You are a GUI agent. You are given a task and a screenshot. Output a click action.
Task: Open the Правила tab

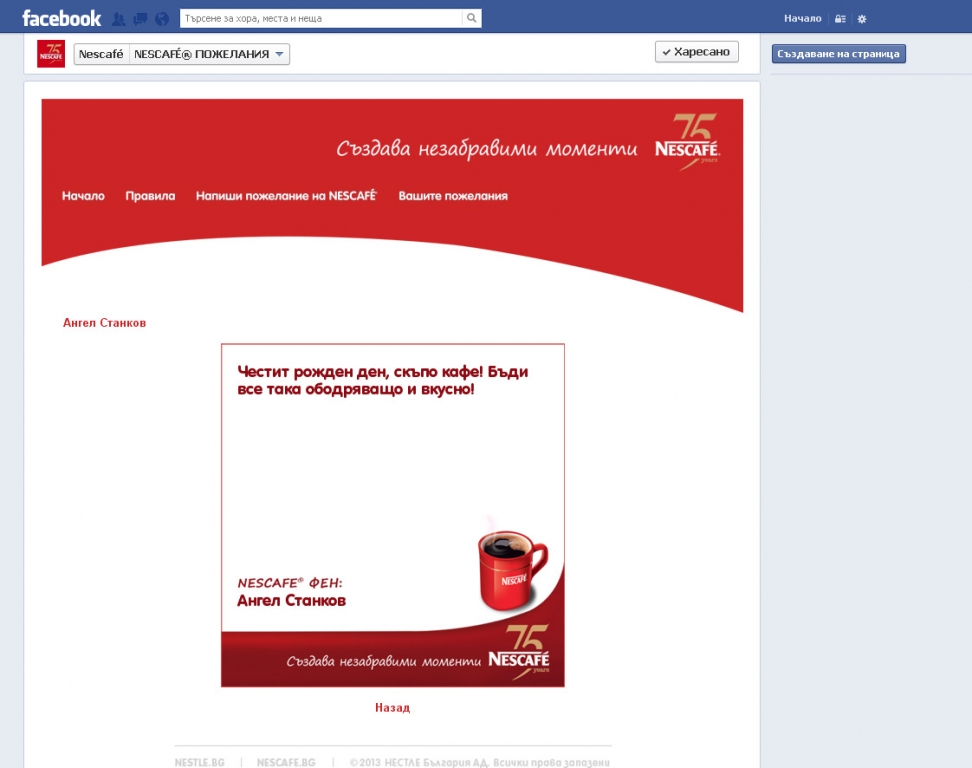point(150,196)
